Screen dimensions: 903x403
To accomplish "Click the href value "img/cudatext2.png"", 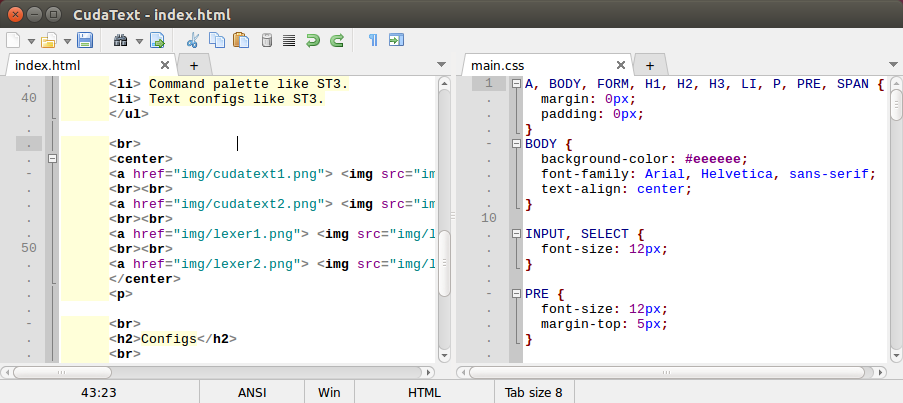I will (249, 204).
